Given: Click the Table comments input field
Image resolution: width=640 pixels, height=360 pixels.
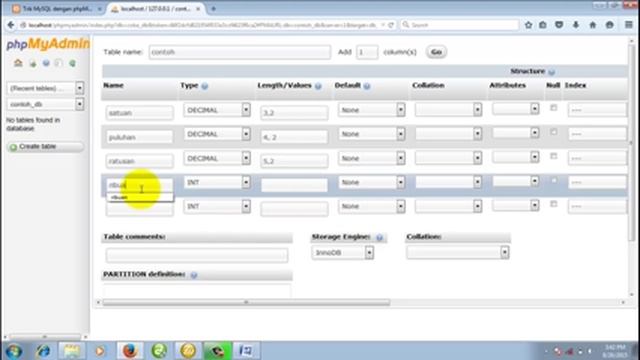Looking at the screenshot, I should (x=197, y=255).
